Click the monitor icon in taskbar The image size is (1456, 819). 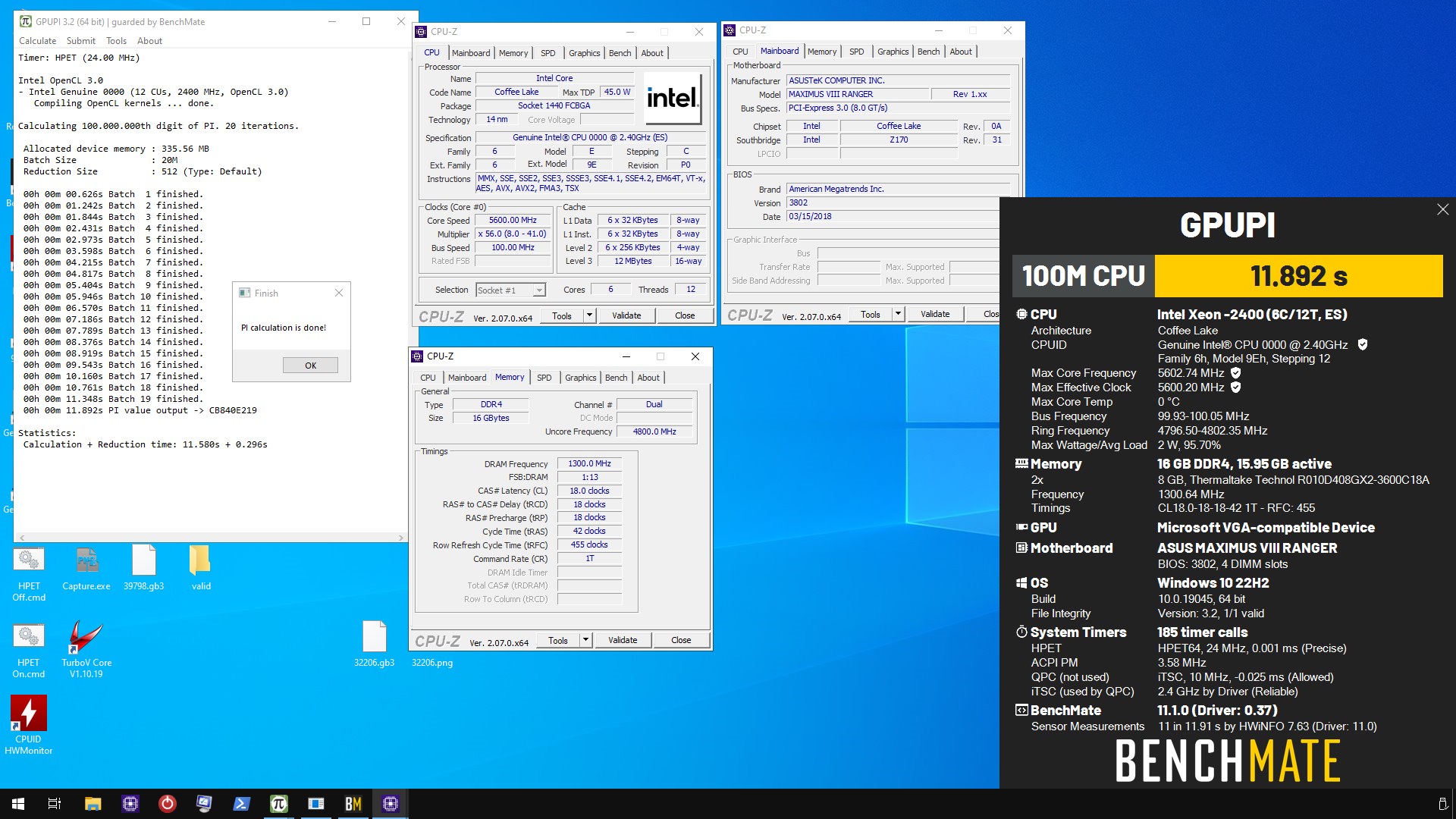204,804
